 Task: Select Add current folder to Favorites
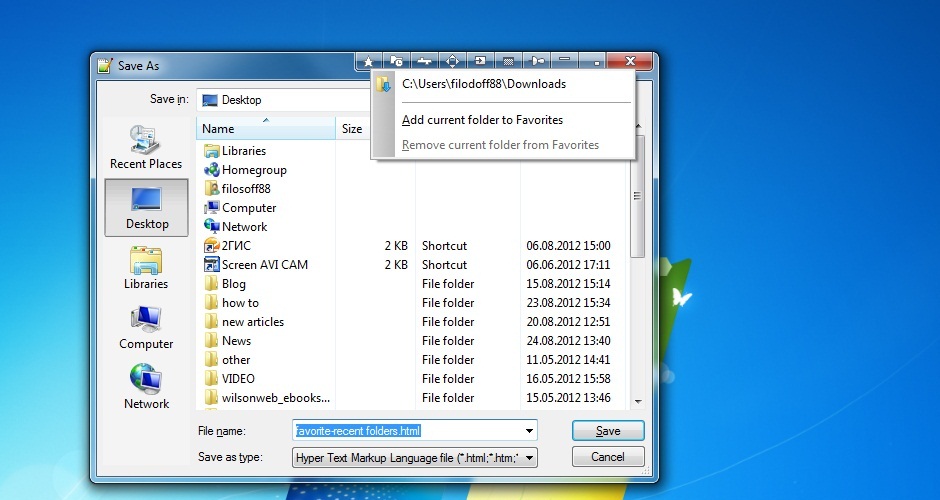click(482, 120)
